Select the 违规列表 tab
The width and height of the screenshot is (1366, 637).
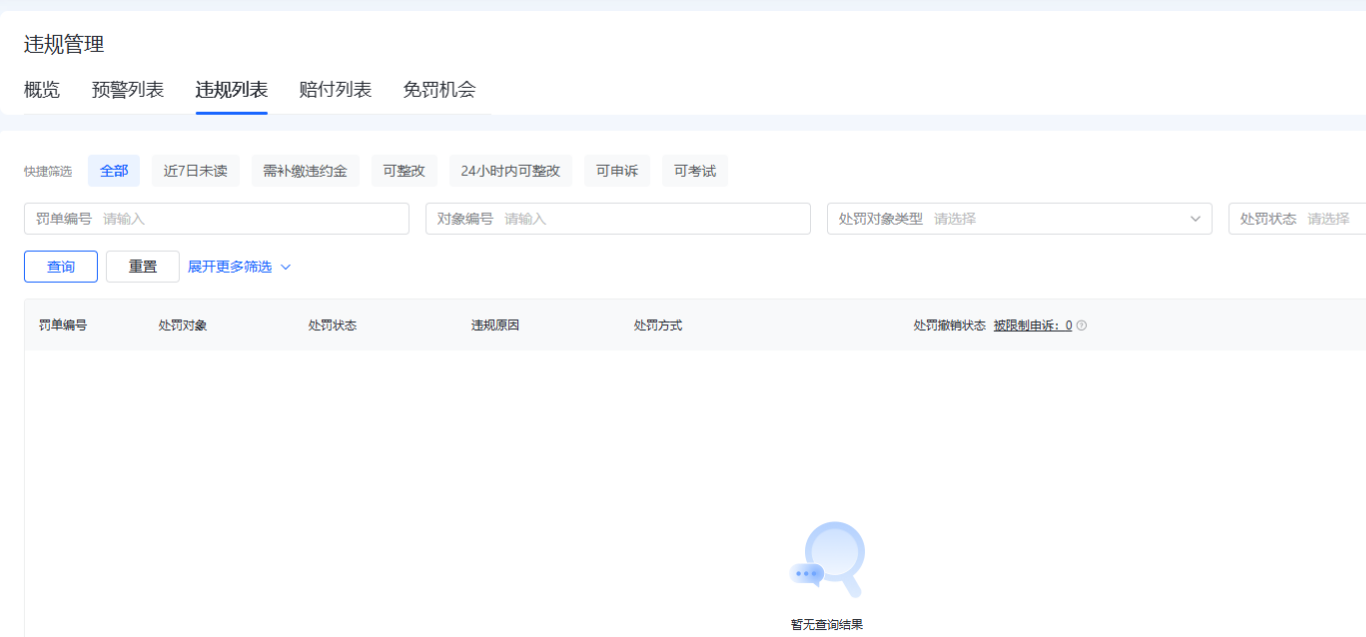[231, 90]
